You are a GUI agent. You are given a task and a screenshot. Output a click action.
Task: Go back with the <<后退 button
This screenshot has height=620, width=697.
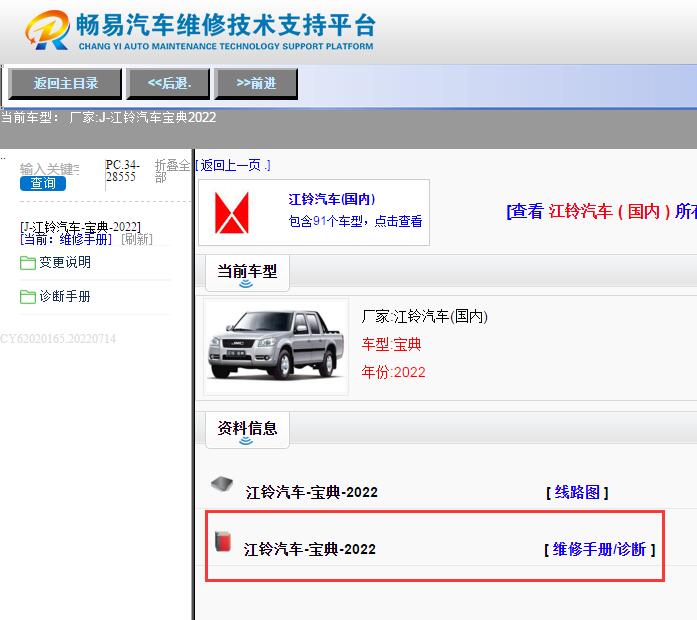tap(168, 83)
